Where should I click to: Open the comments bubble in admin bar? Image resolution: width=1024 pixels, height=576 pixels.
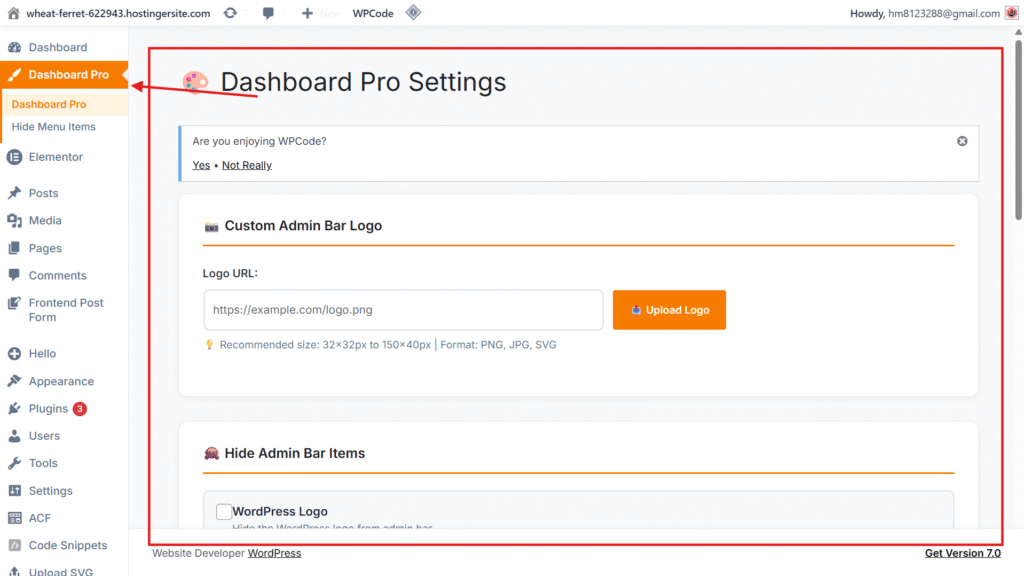click(268, 13)
